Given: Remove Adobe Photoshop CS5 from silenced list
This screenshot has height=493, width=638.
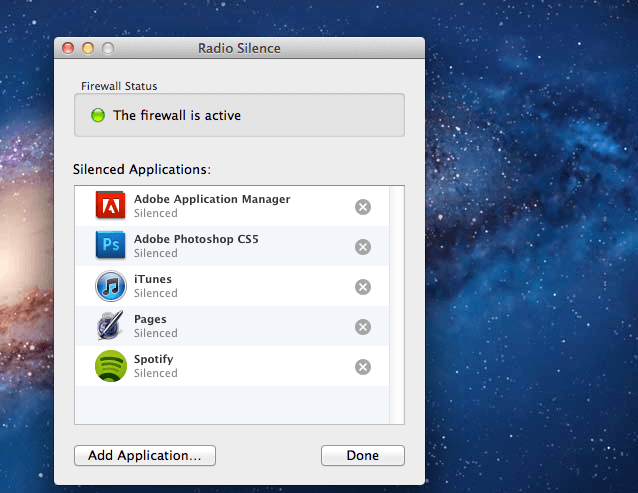Looking at the screenshot, I should [363, 247].
